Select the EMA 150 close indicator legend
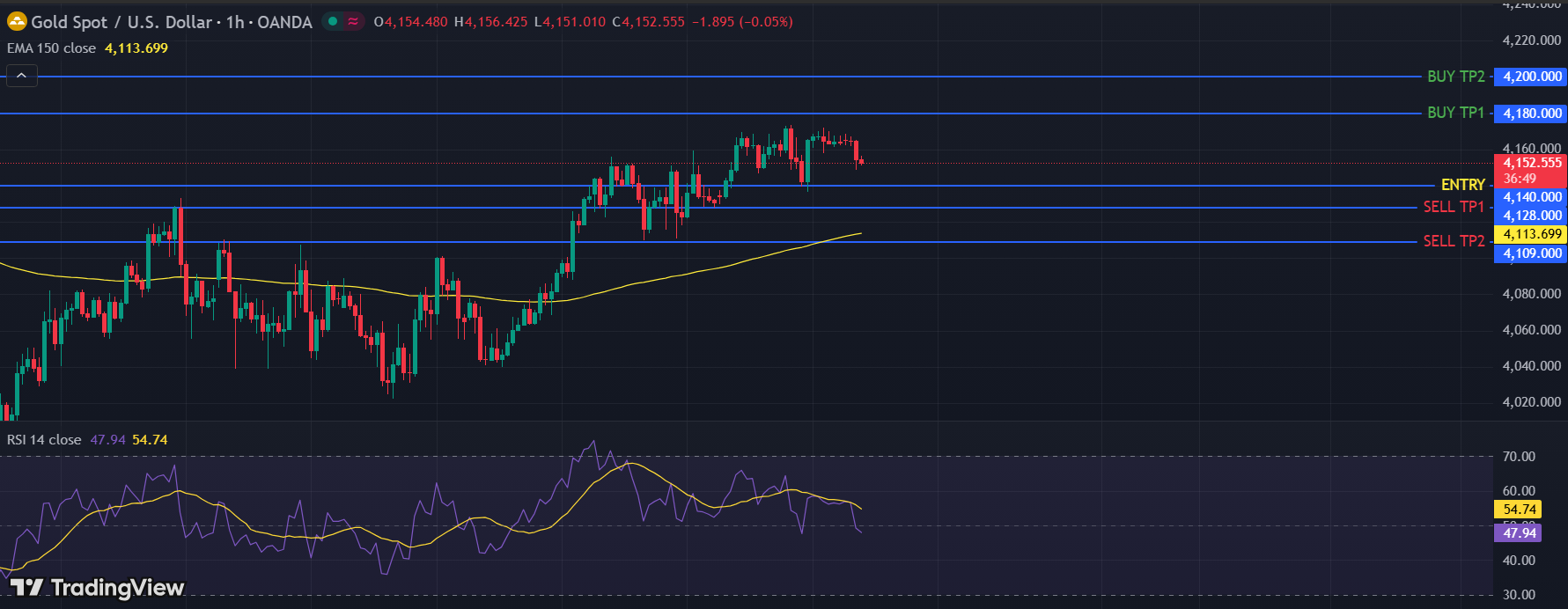 tap(51, 48)
